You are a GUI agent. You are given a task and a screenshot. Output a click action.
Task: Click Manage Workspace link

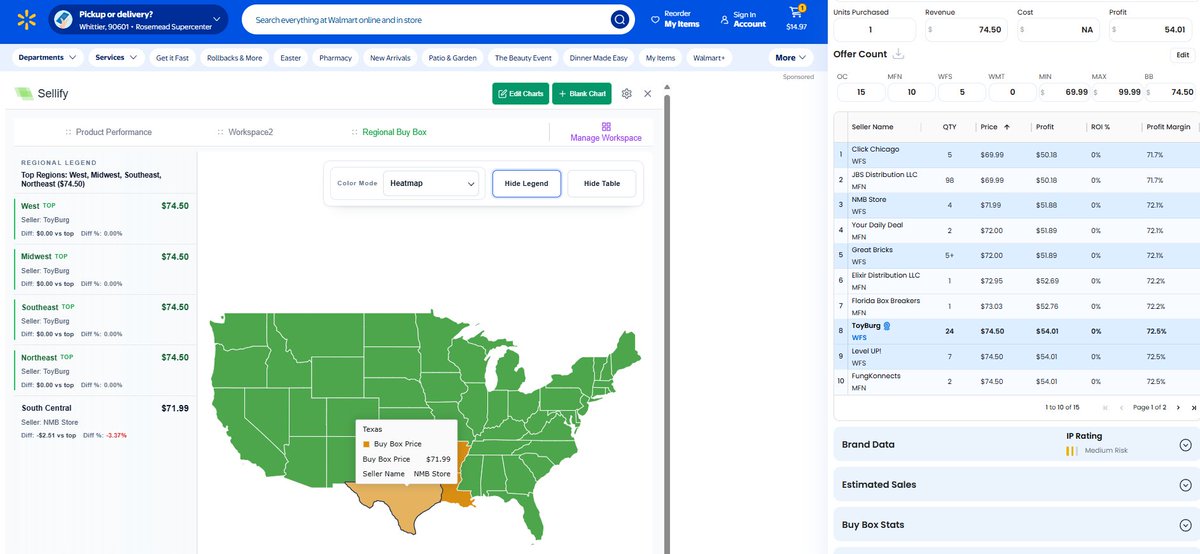[606, 138]
